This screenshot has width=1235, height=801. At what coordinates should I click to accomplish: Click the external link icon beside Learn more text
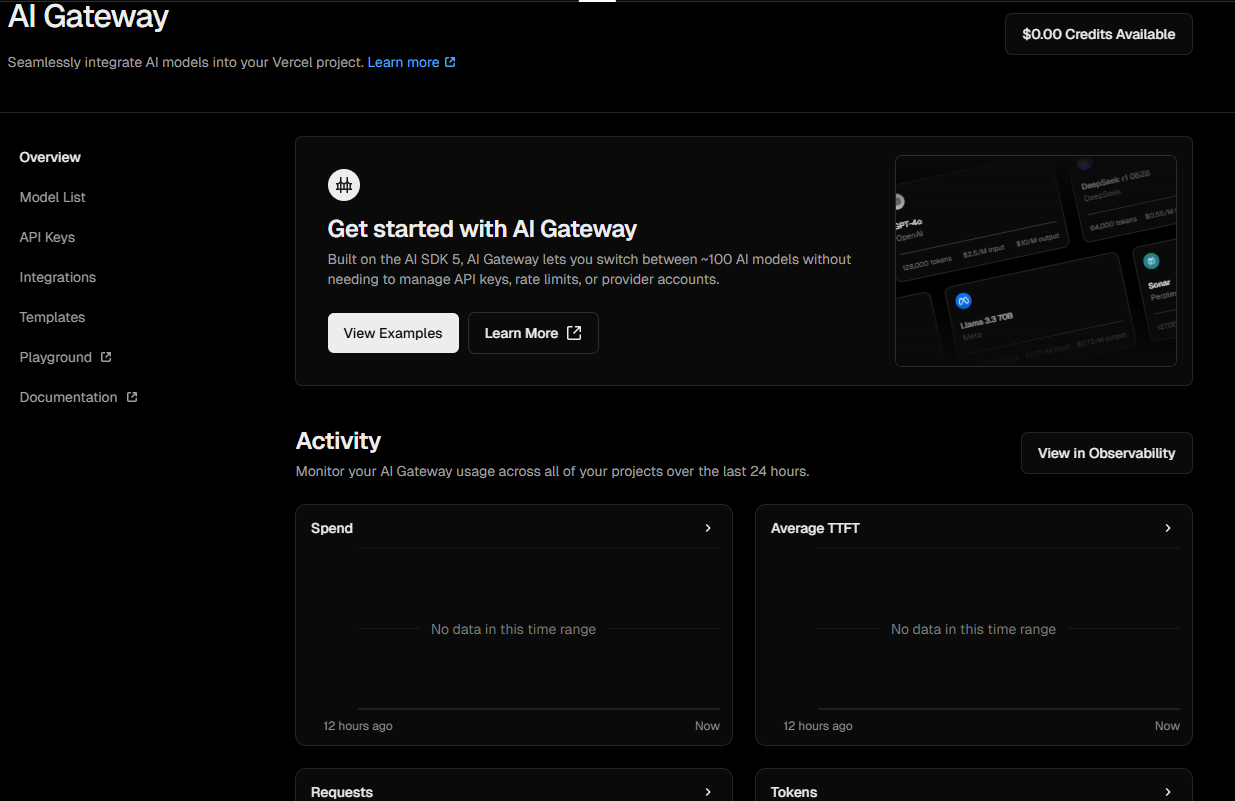(452, 61)
